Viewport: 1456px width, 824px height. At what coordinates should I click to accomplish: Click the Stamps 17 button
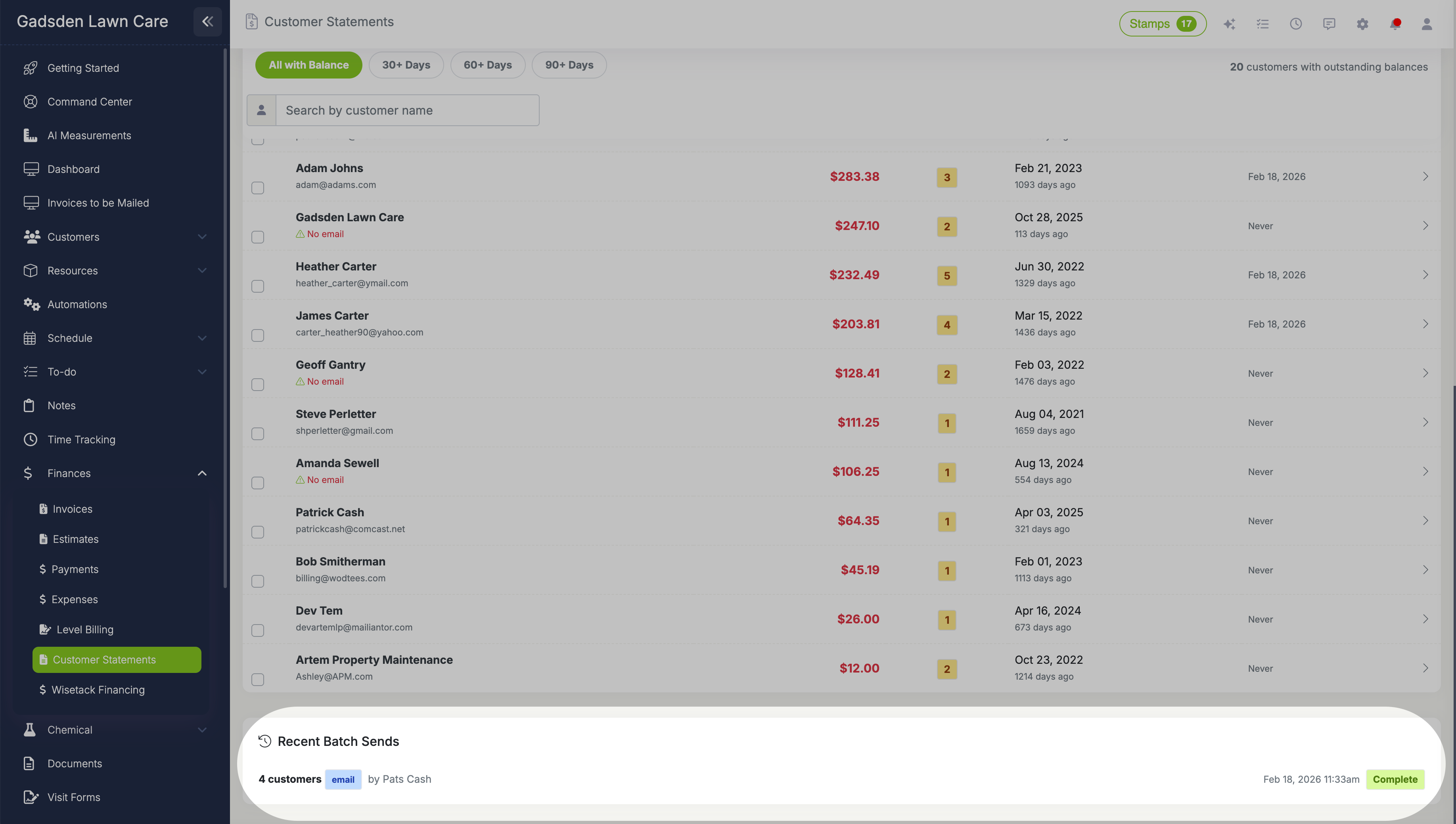pyautogui.click(x=1162, y=24)
